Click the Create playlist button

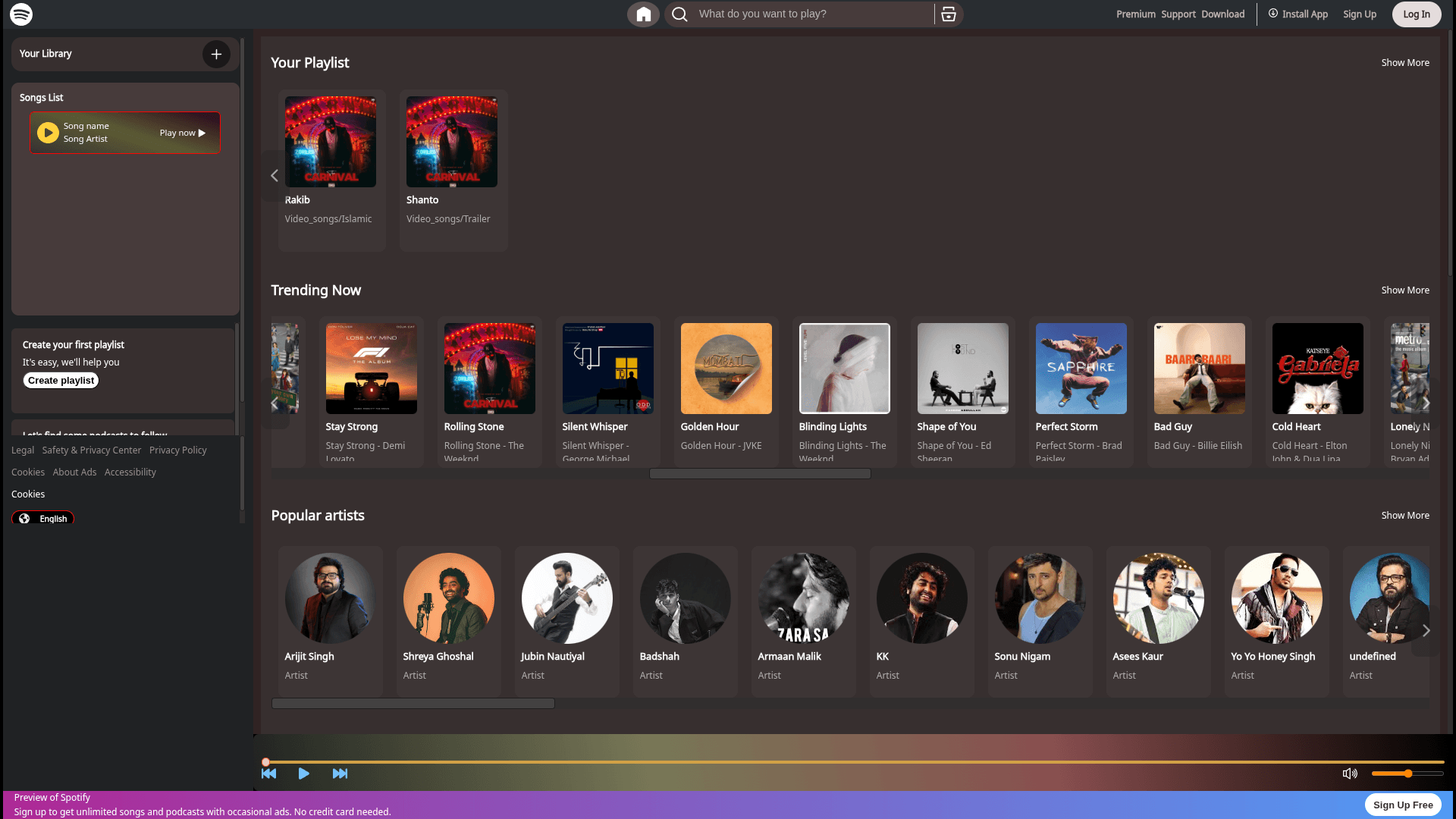tap(61, 381)
